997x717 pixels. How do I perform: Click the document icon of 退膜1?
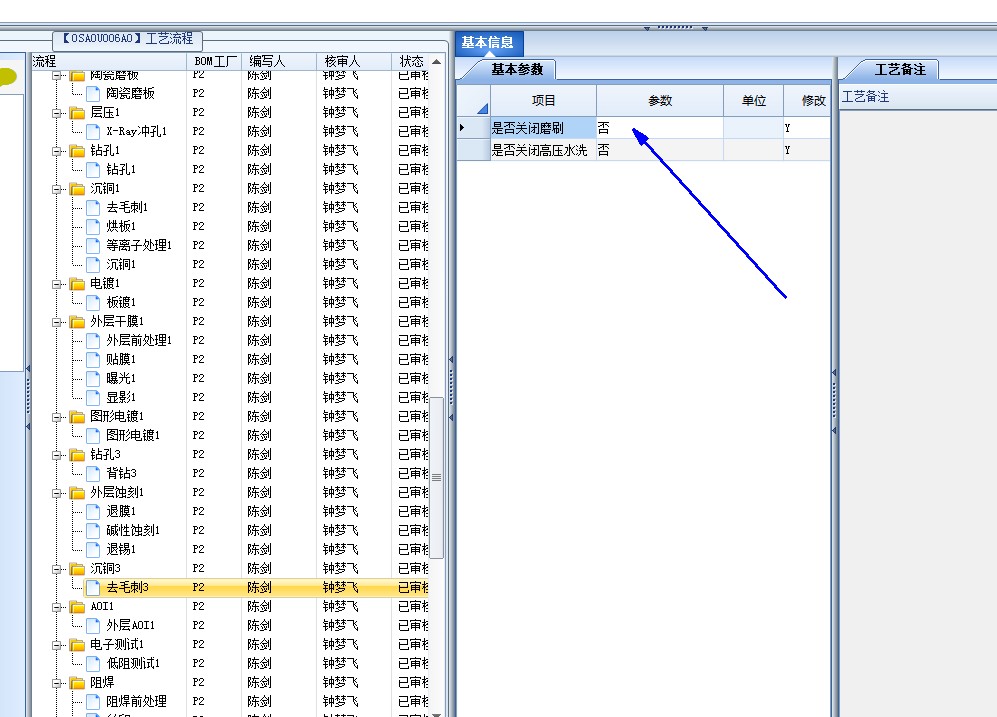(x=93, y=511)
